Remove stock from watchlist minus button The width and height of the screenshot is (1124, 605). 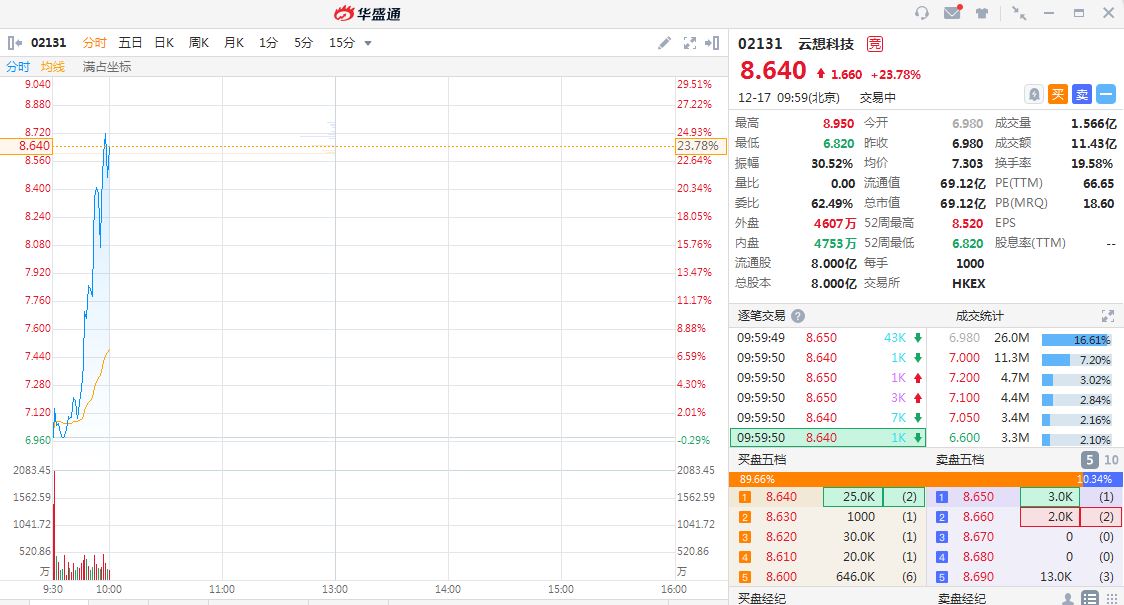coord(1106,94)
